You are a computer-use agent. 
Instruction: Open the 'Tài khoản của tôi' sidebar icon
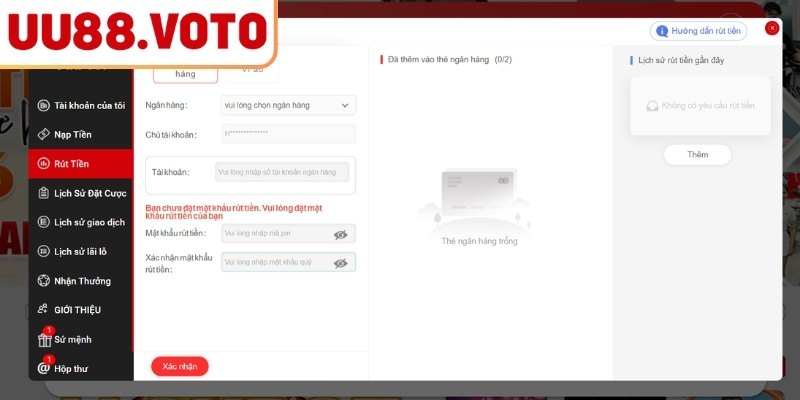[x=44, y=105]
